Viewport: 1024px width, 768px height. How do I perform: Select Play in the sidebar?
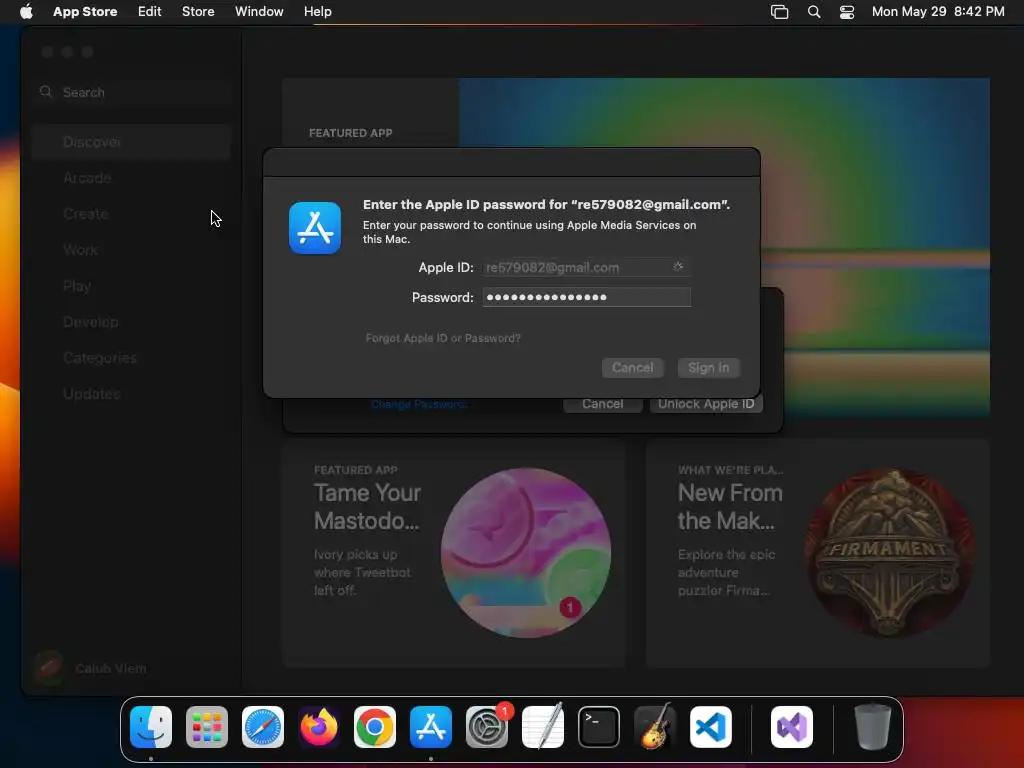tap(131, 286)
